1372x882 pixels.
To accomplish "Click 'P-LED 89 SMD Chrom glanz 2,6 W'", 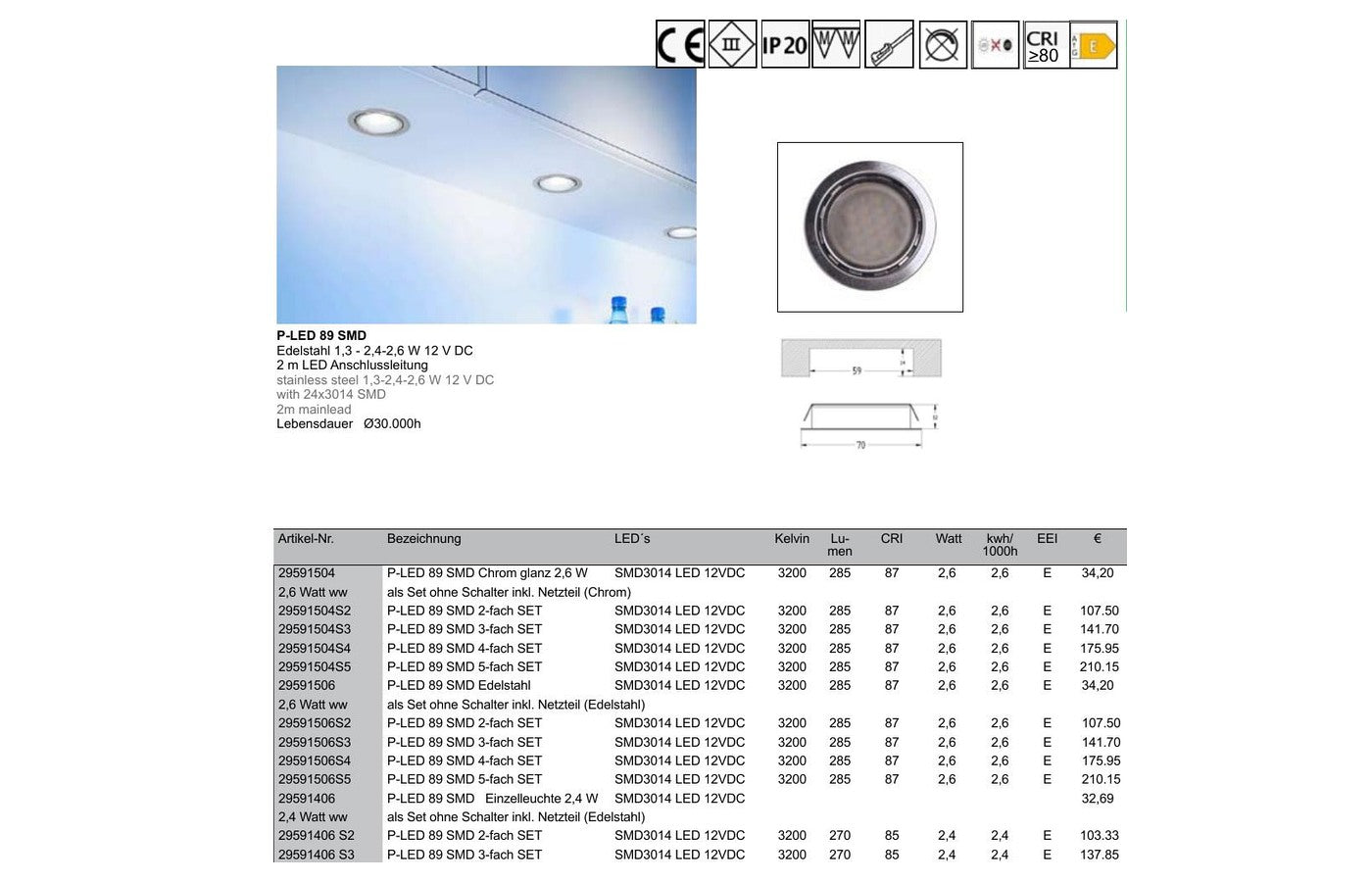I will click(487, 573).
